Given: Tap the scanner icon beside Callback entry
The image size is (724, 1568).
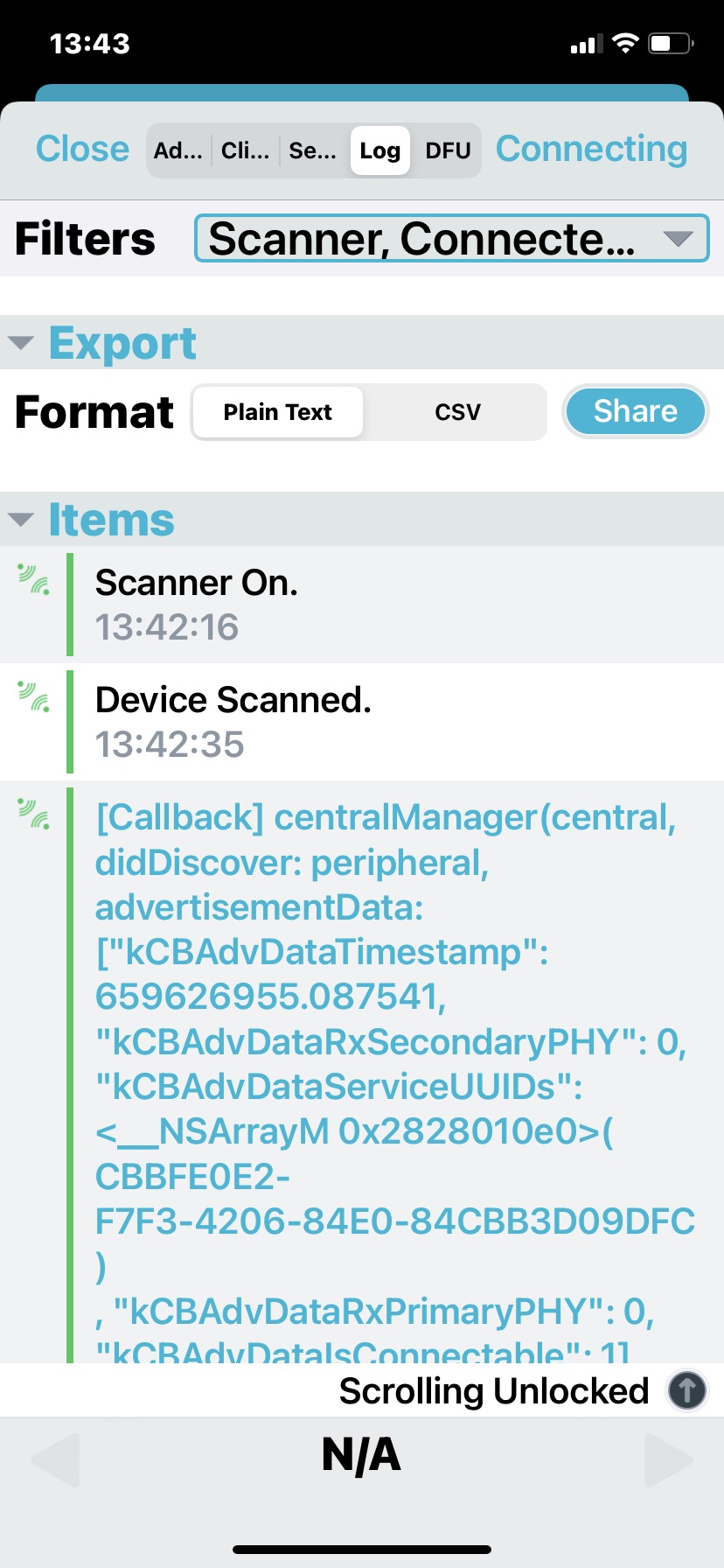Looking at the screenshot, I should pyautogui.click(x=34, y=814).
